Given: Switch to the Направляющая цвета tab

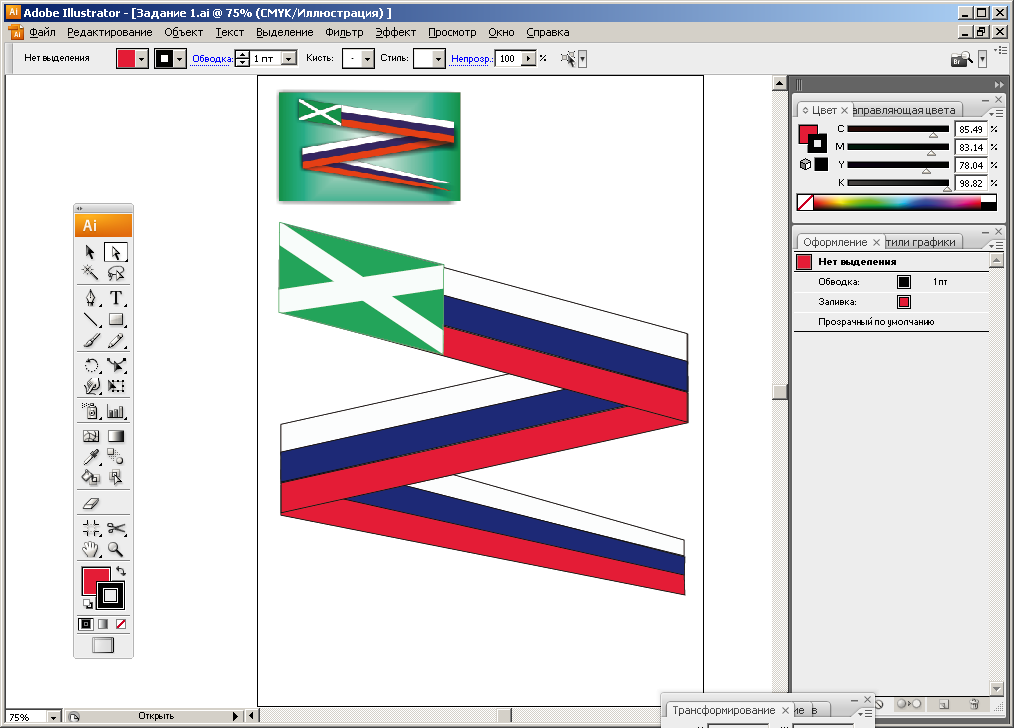Looking at the screenshot, I should coord(903,110).
